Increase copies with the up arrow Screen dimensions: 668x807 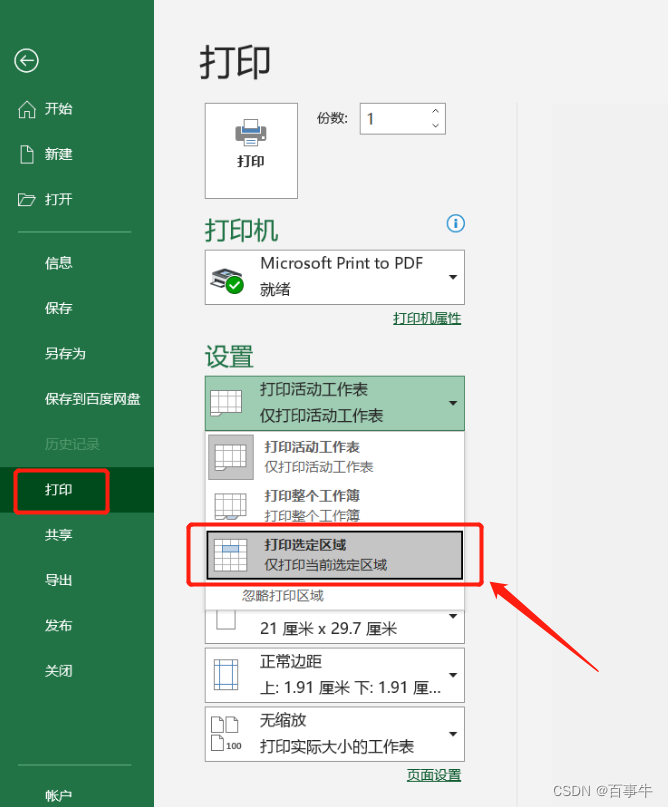pos(435,111)
